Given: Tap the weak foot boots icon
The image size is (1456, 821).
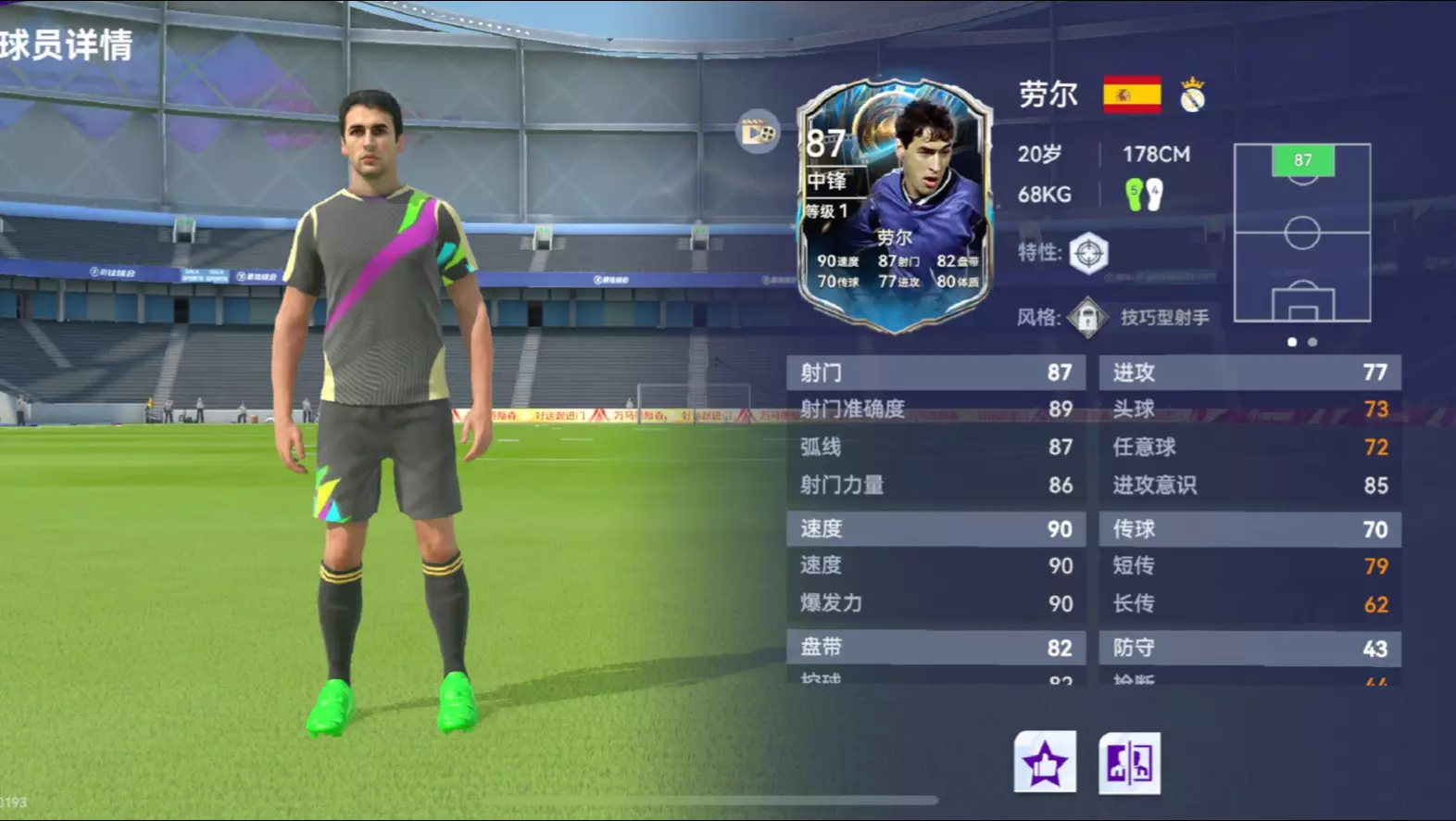Looking at the screenshot, I should 1144,195.
